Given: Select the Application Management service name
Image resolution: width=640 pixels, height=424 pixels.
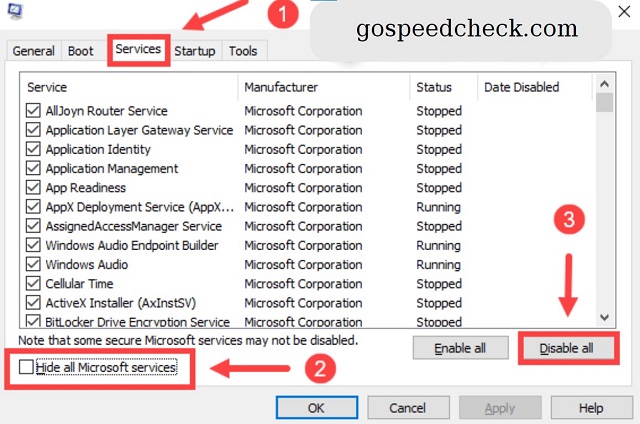Looking at the screenshot, I should (112, 168).
